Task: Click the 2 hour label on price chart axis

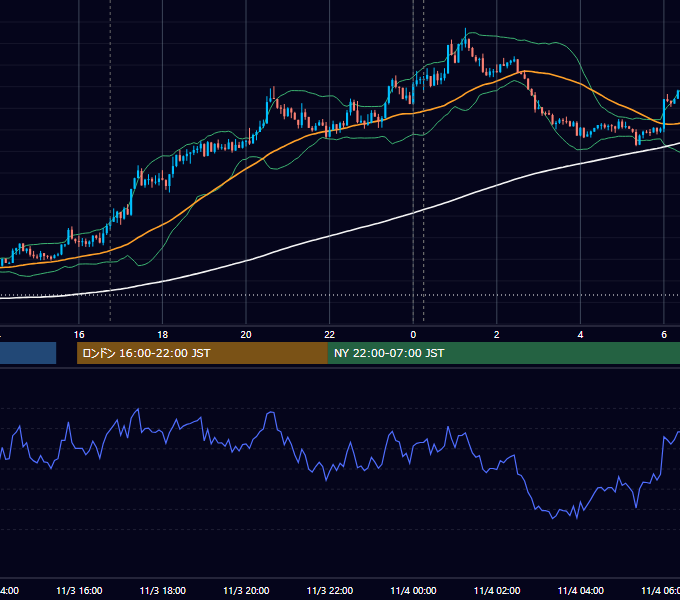Action: (497, 335)
